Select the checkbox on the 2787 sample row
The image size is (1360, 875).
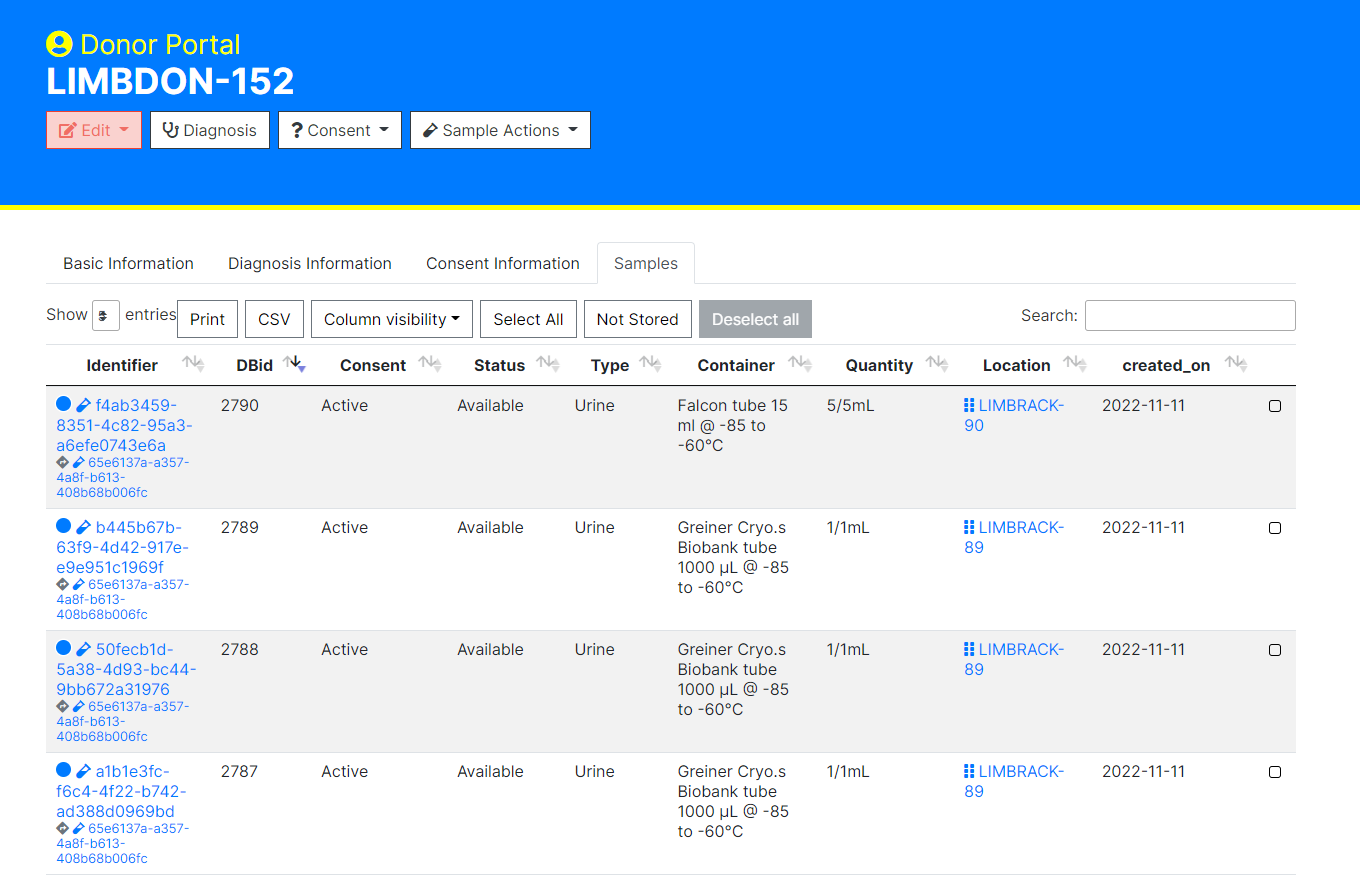pos(1274,772)
